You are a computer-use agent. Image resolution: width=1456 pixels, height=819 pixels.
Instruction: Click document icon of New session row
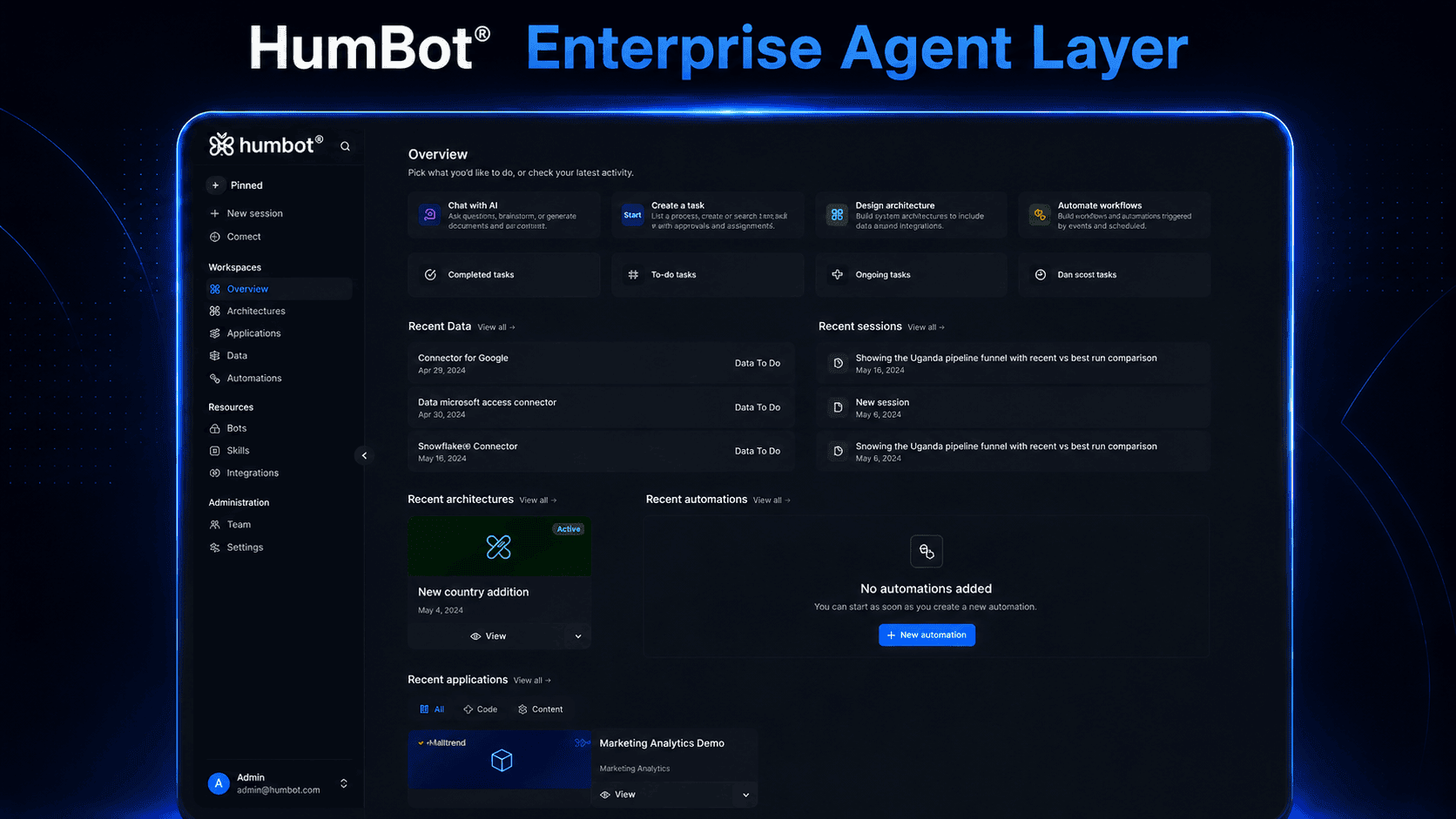pyautogui.click(x=838, y=407)
